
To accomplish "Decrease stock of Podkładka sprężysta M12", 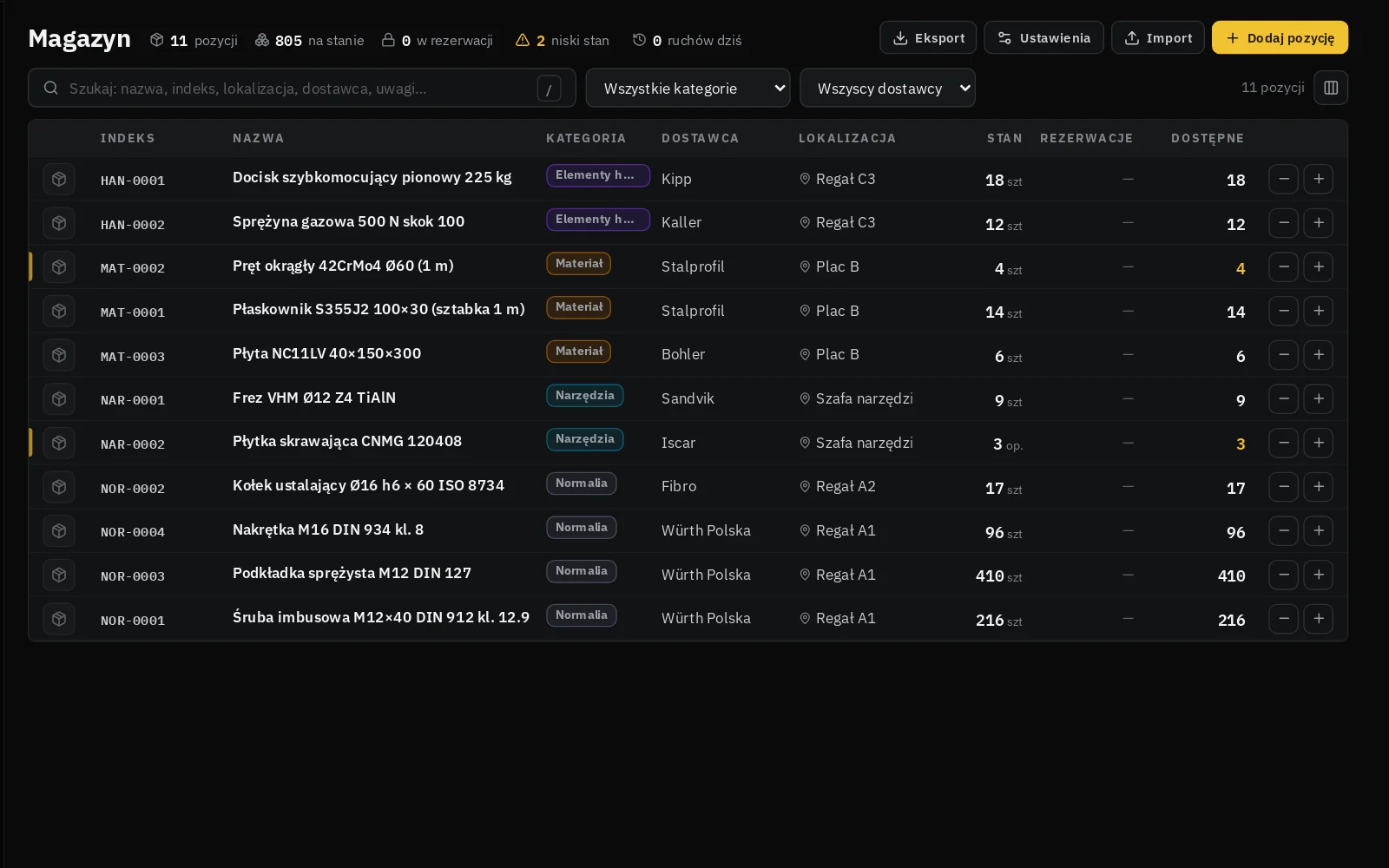I will [1284, 575].
